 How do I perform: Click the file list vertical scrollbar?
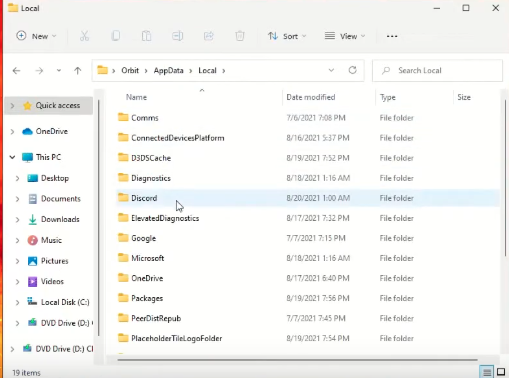coord(505,178)
